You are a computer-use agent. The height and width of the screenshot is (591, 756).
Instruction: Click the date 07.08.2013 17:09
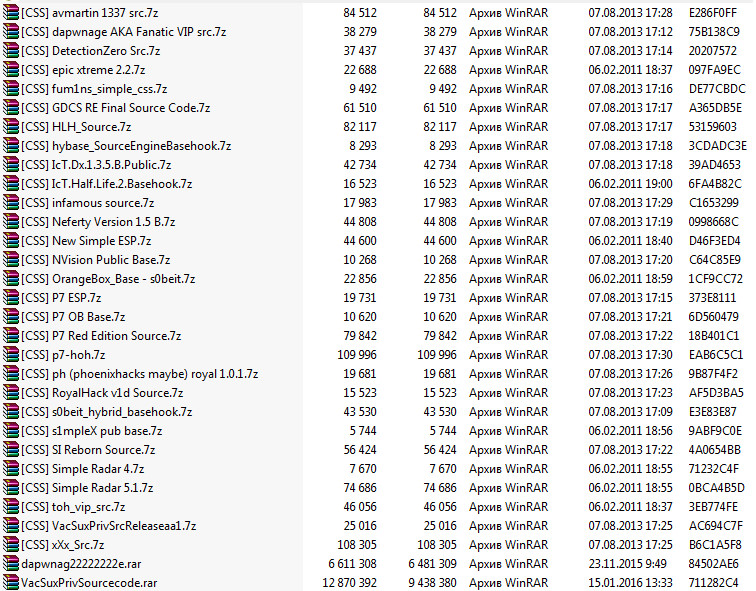pyautogui.click(x=630, y=412)
